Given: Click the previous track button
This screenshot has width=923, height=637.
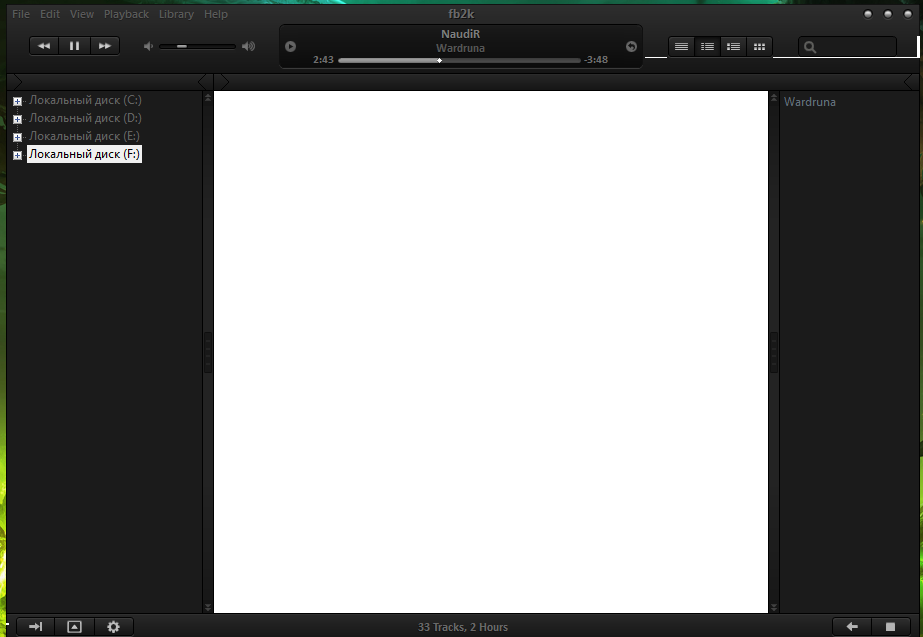Looking at the screenshot, I should click(x=44, y=46).
